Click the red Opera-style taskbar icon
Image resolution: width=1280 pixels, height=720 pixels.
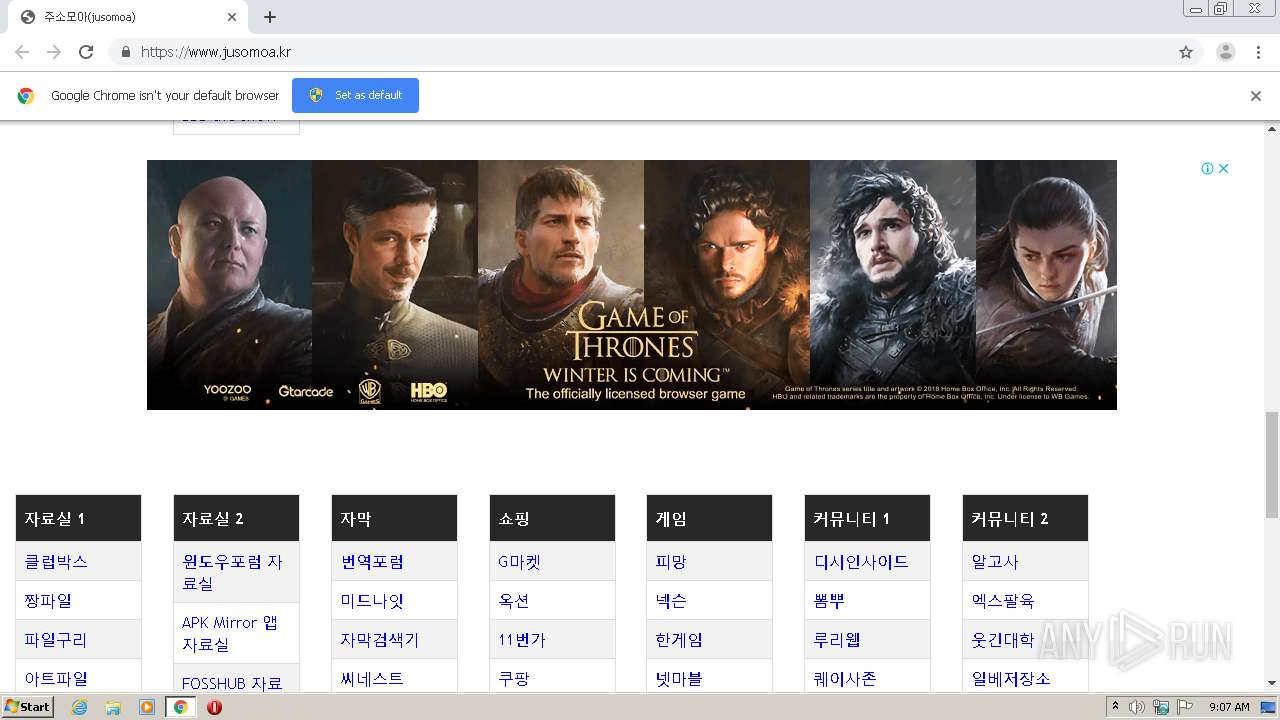(214, 707)
